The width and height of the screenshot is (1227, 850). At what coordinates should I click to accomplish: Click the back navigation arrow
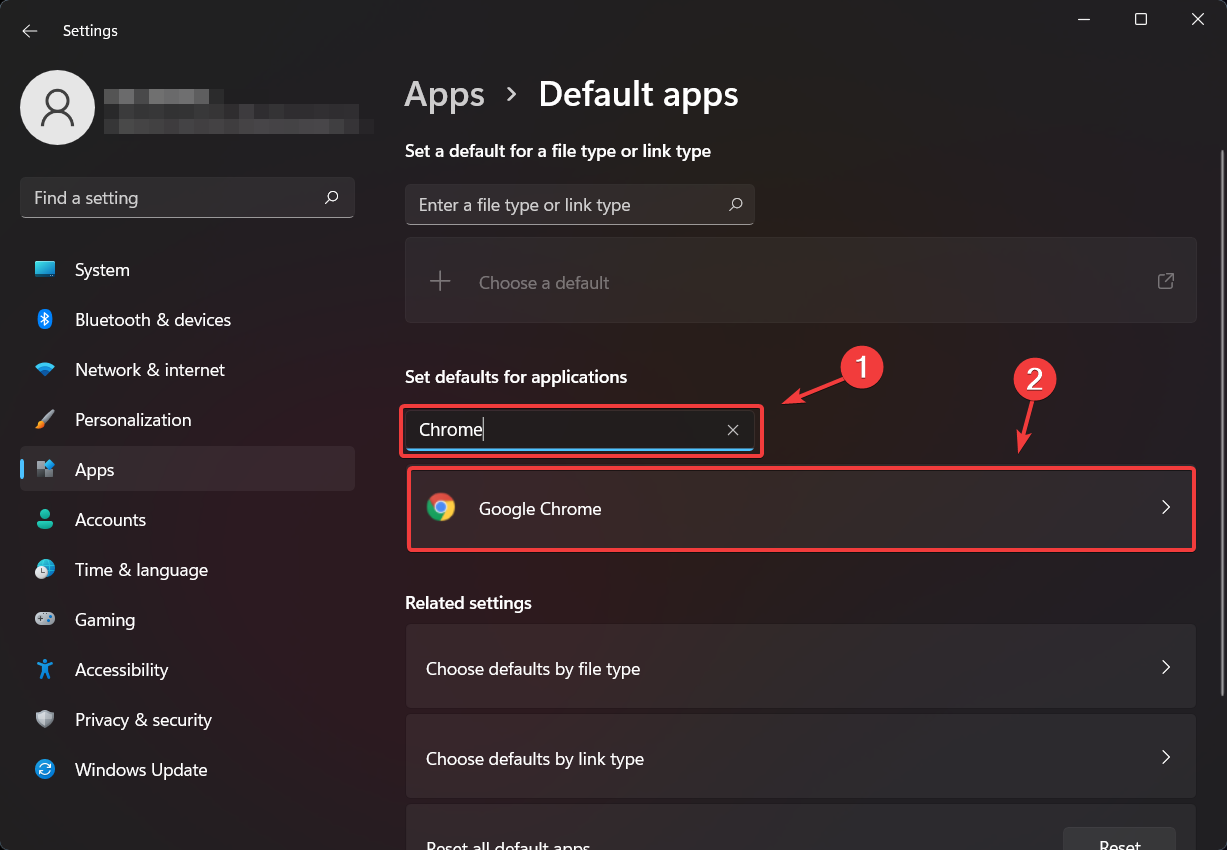coord(29,30)
